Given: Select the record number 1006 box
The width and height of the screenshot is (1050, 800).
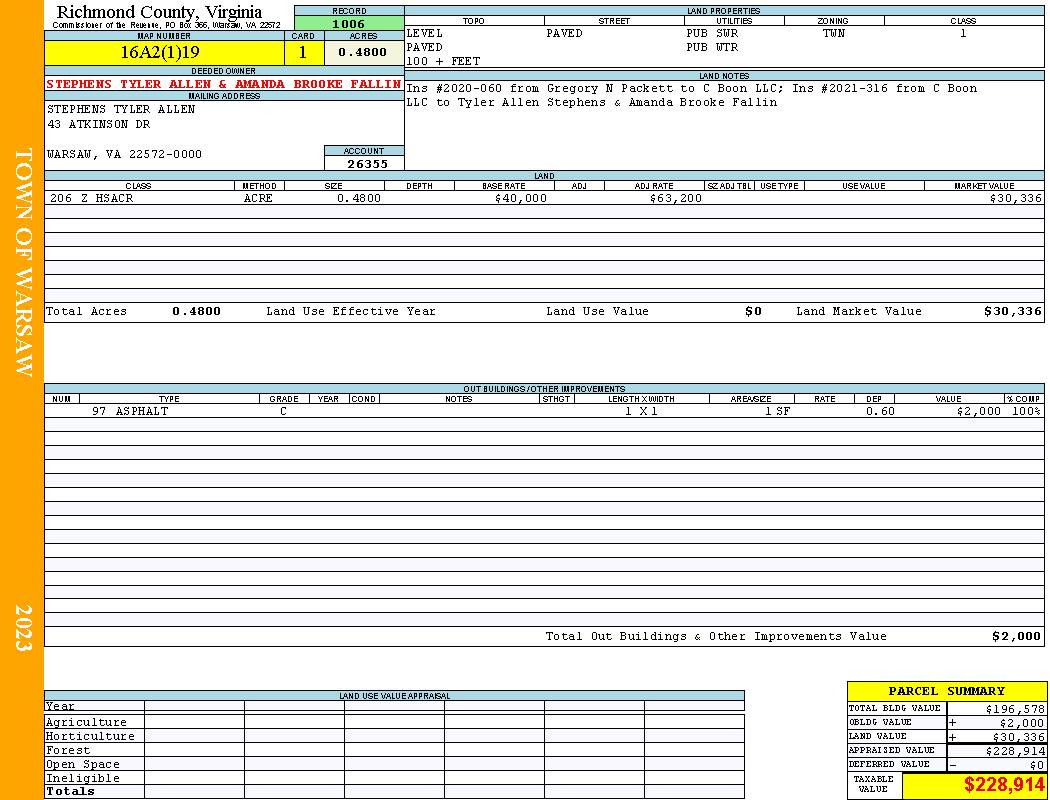Looking at the screenshot, I should [349, 24].
